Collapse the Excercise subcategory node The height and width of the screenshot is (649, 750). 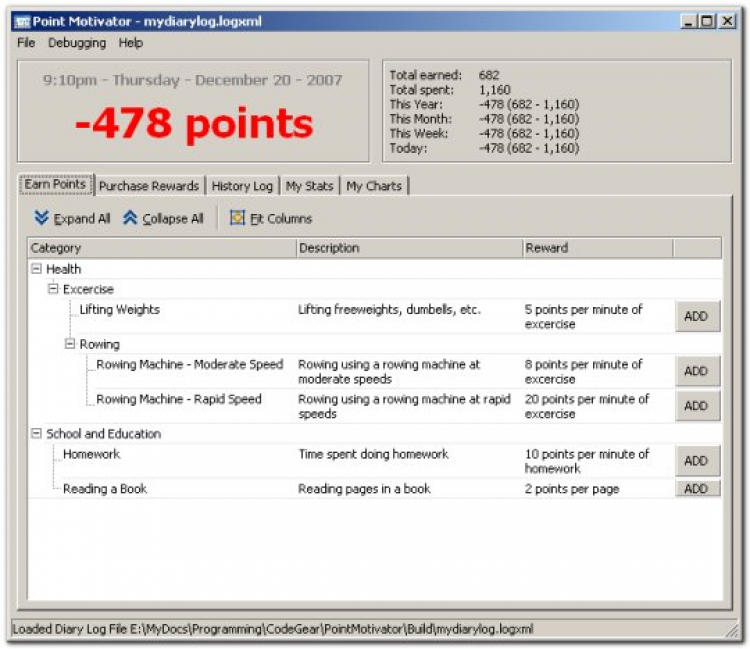click(53, 289)
